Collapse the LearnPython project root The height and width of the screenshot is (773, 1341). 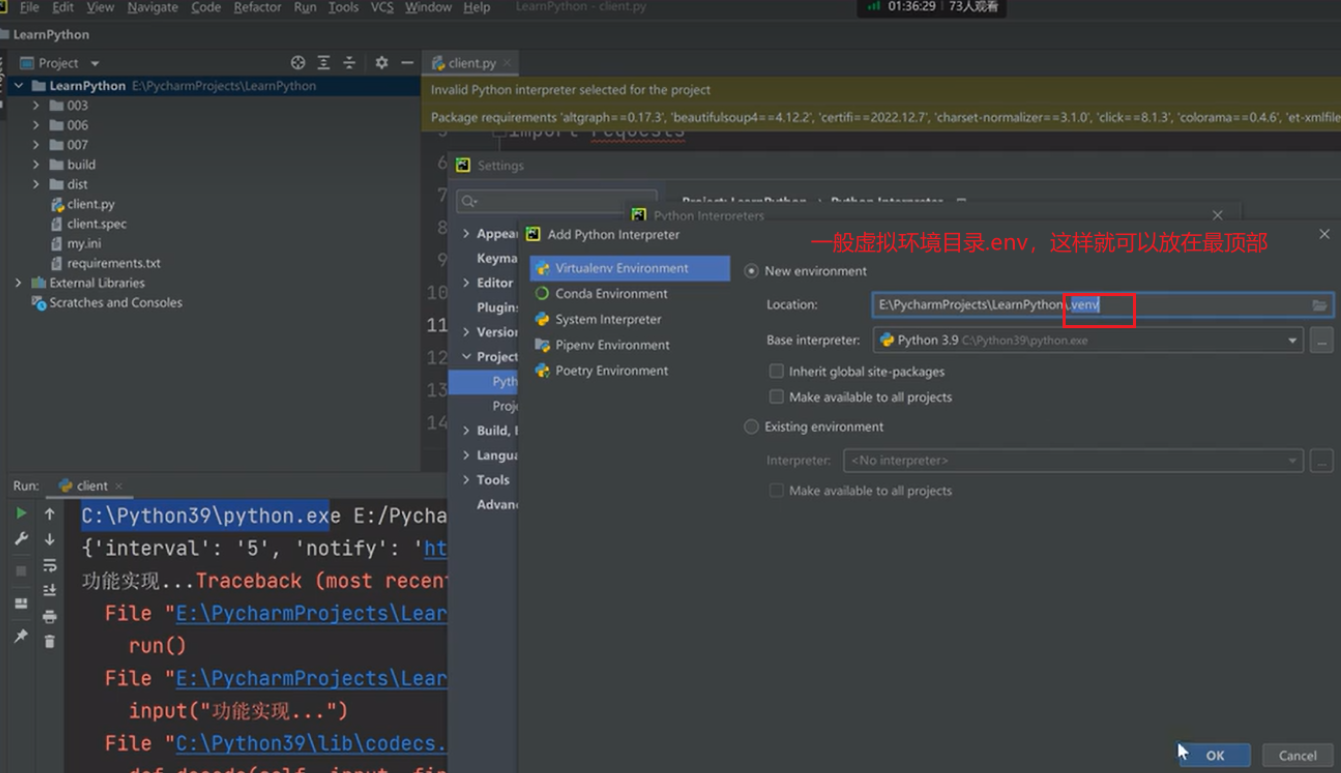tap(18, 86)
